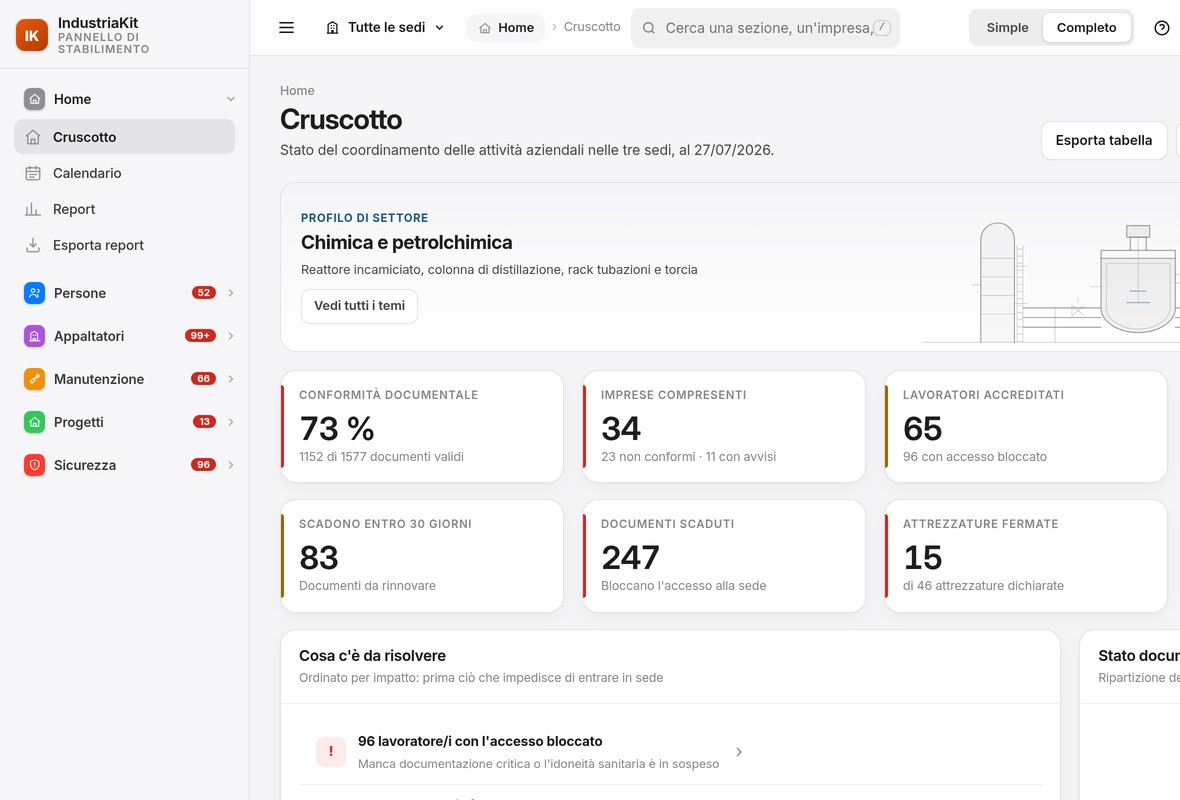The height and width of the screenshot is (800, 1180).
Task: Click the Sicurezza badge showing 96
Action: 204,464
